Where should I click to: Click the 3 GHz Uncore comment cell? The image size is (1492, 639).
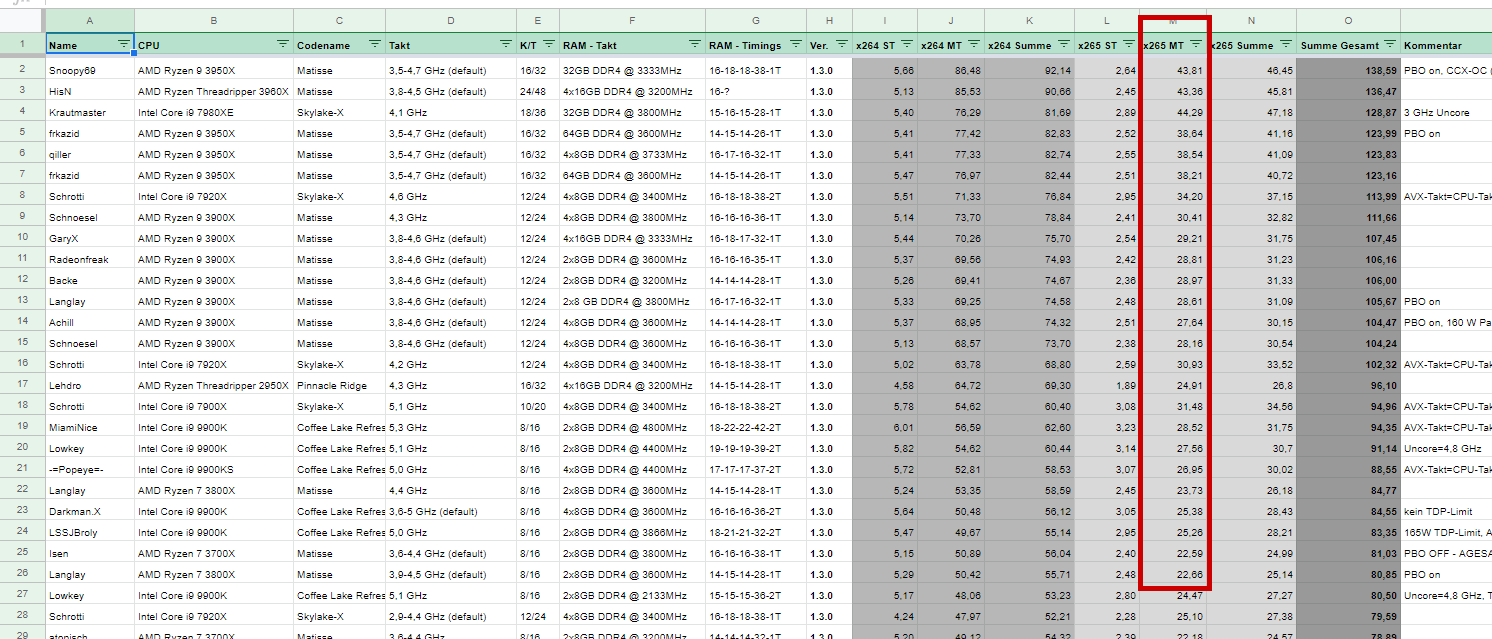pos(1446,112)
